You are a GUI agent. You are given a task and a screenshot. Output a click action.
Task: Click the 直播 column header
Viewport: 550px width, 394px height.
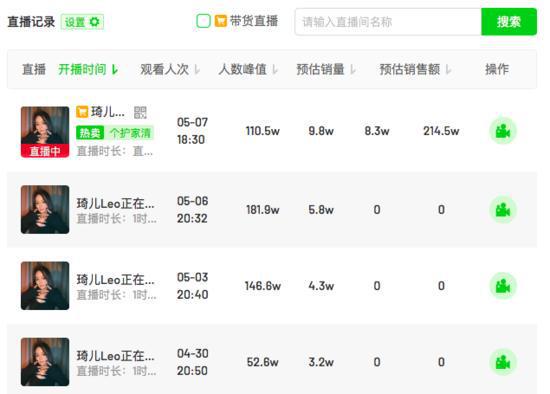click(34, 69)
